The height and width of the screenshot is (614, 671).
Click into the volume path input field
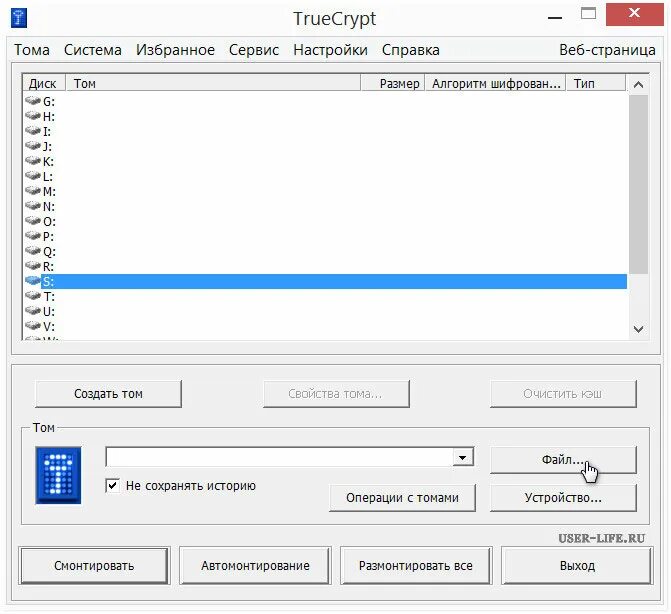point(279,457)
